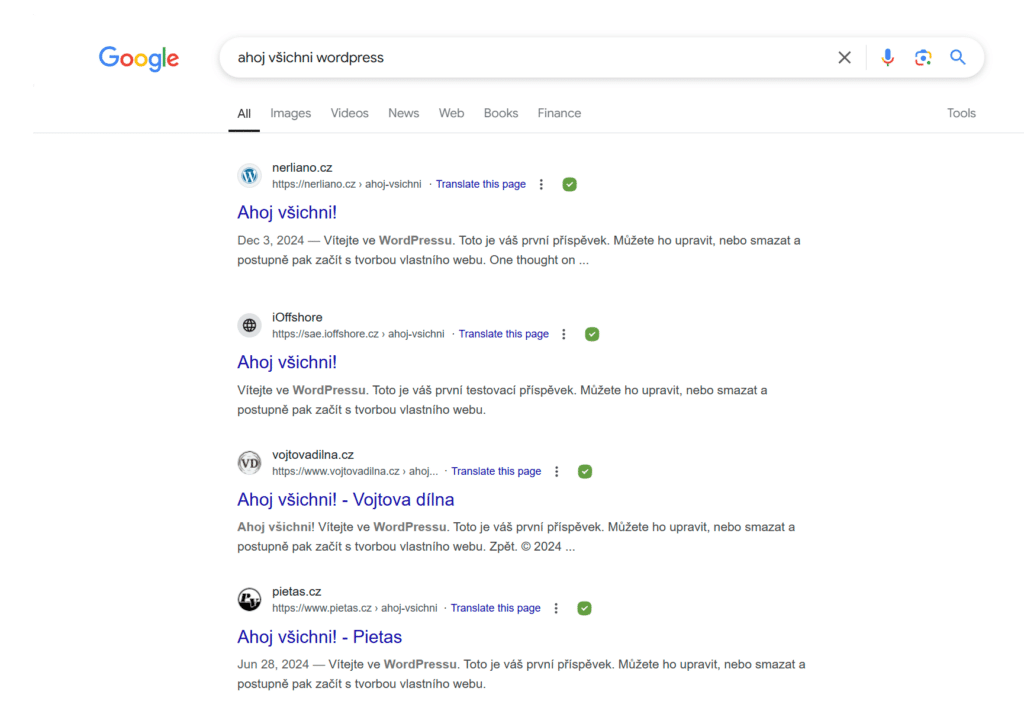1024x701 pixels.
Task: Click green check badge next to nerliano.cz
Action: click(x=569, y=184)
